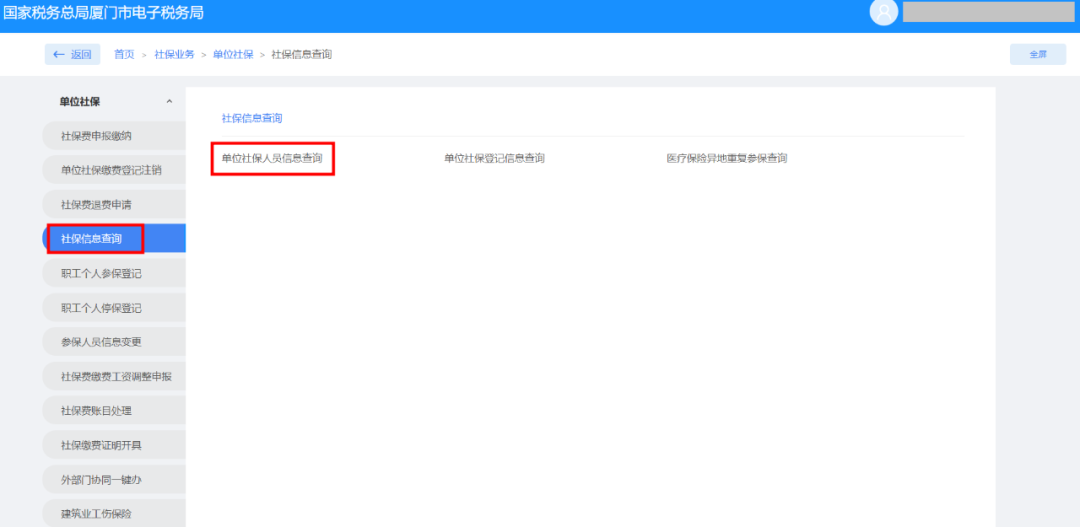Screen dimensions: 1080x527
Task: Open 单位社保 breadcrumb link
Action: coord(233,54)
